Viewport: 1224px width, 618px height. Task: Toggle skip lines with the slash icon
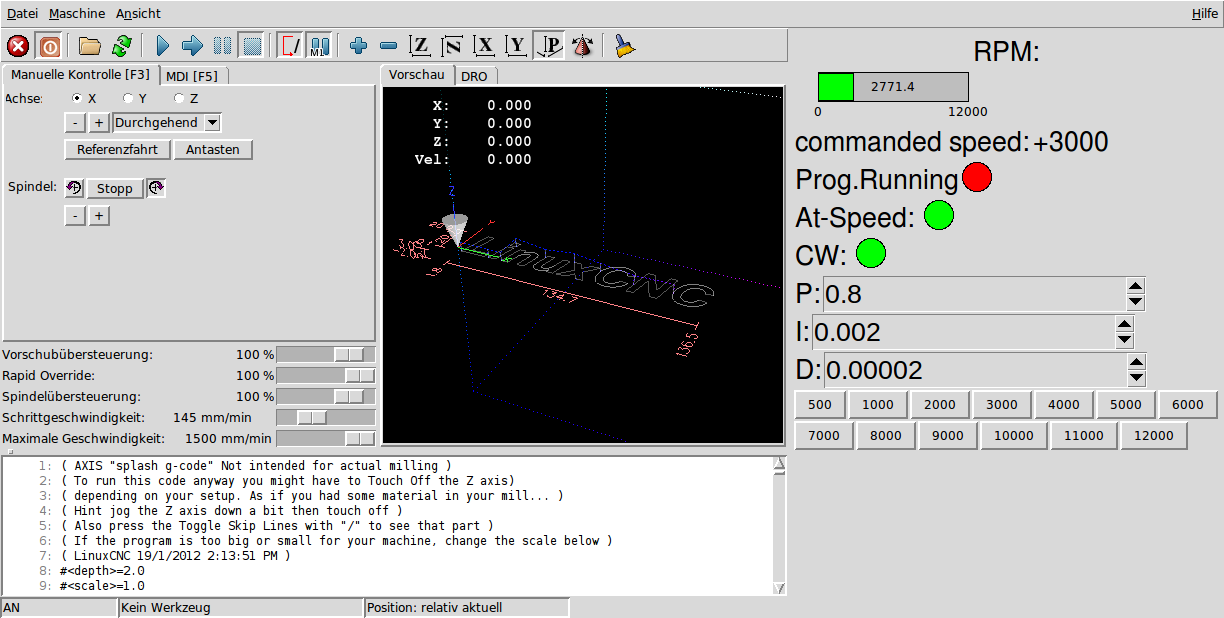pos(291,46)
